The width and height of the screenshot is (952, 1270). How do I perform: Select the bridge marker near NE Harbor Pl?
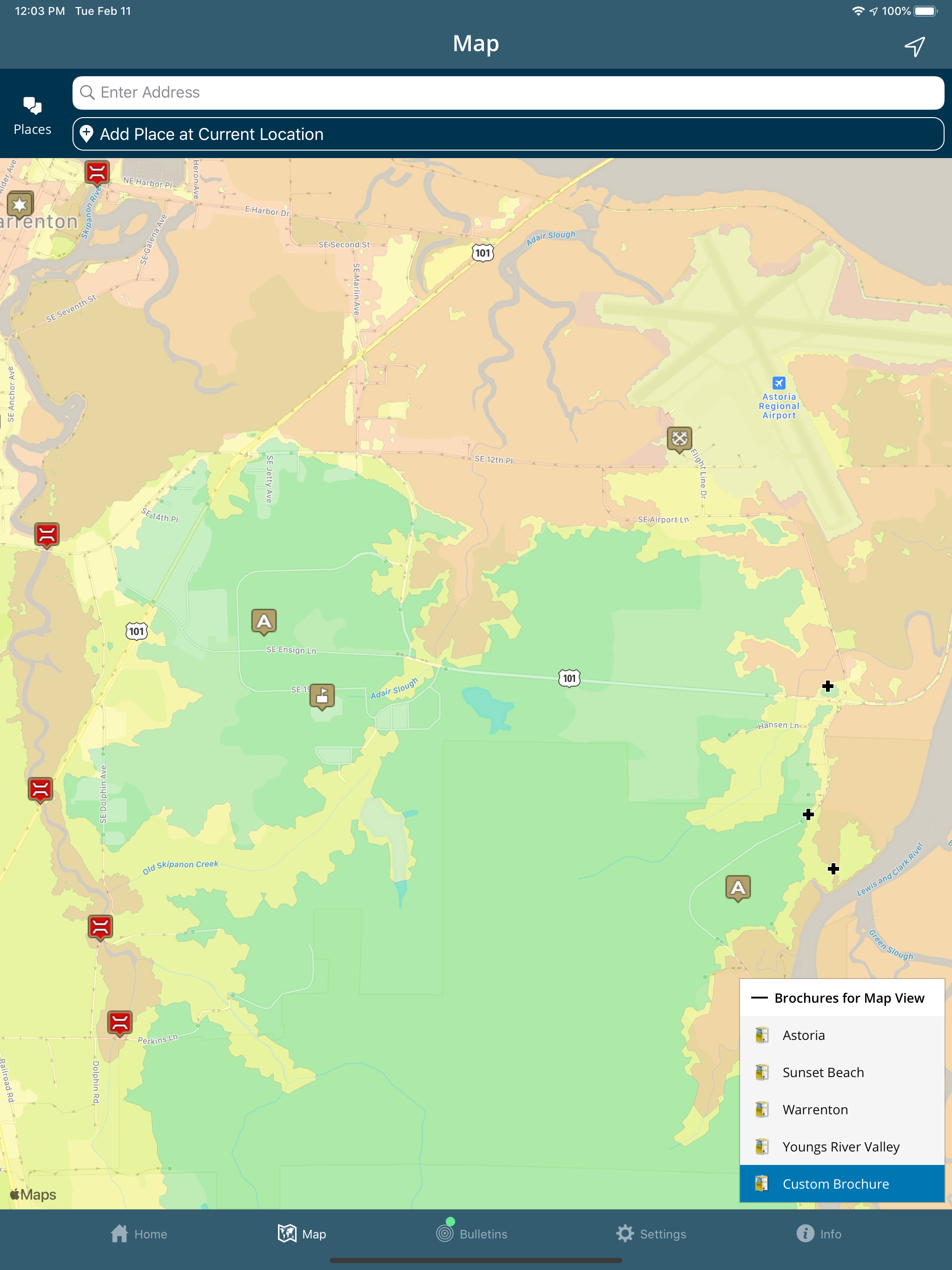(97, 172)
